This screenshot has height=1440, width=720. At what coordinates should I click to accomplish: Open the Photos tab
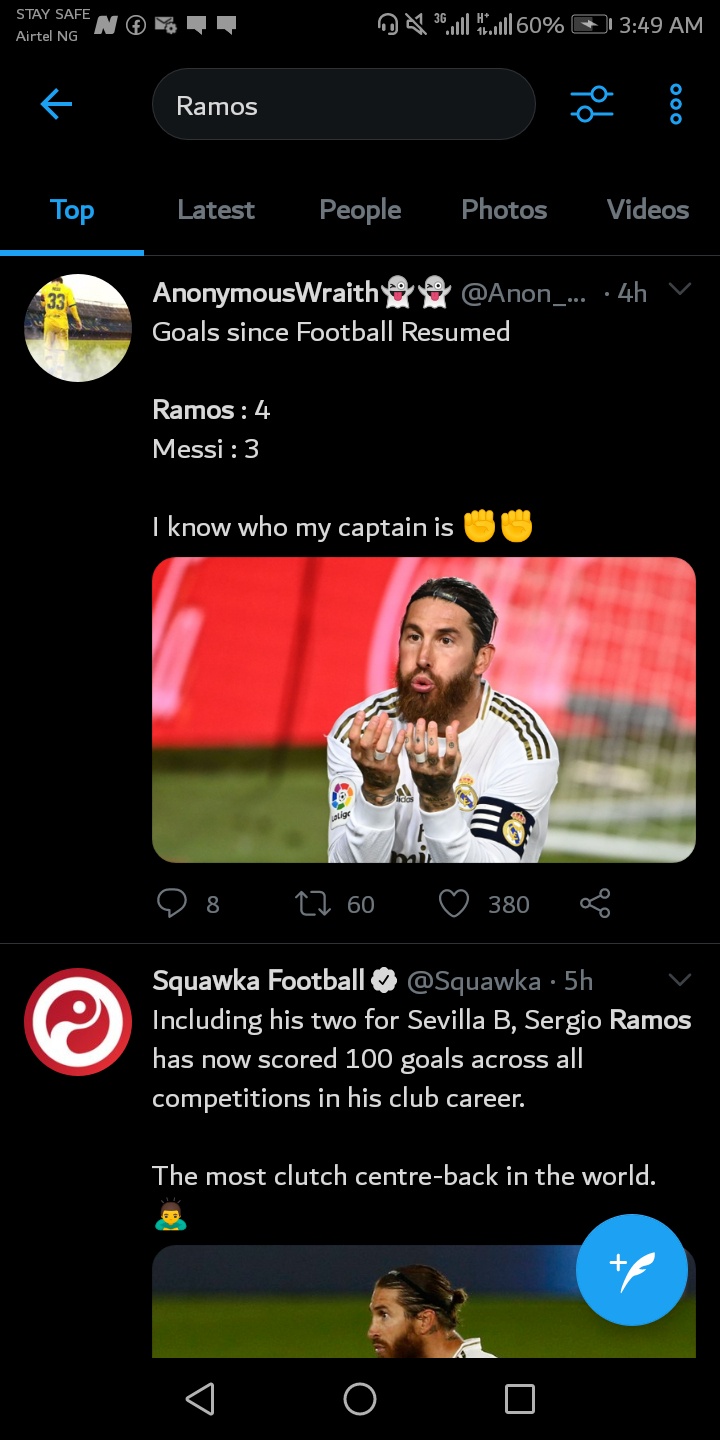point(504,210)
